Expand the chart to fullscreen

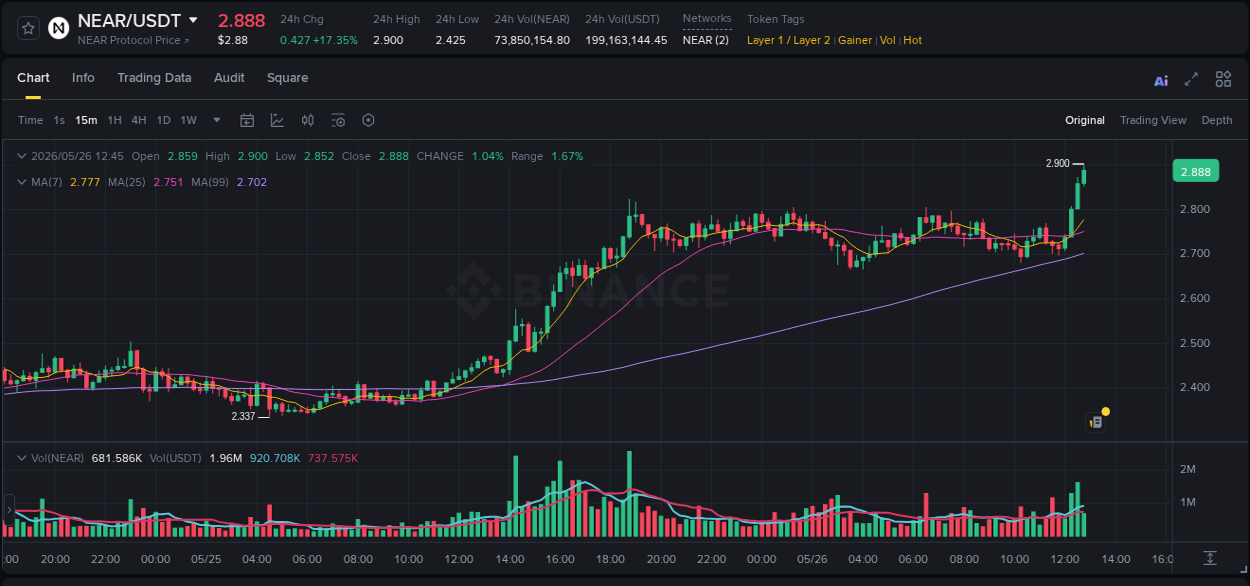pyautogui.click(x=1191, y=79)
